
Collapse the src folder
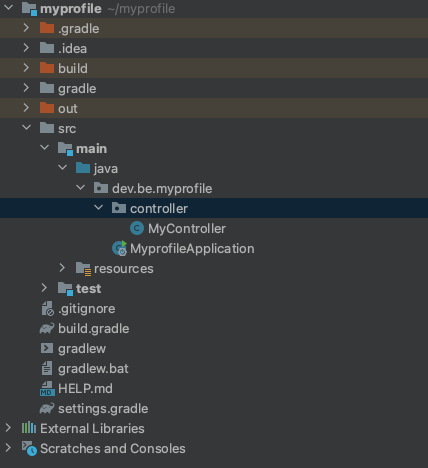[x=26, y=127]
